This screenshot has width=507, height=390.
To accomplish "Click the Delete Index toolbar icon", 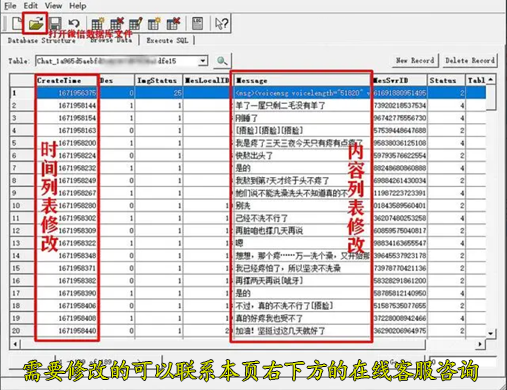I will (173, 23).
